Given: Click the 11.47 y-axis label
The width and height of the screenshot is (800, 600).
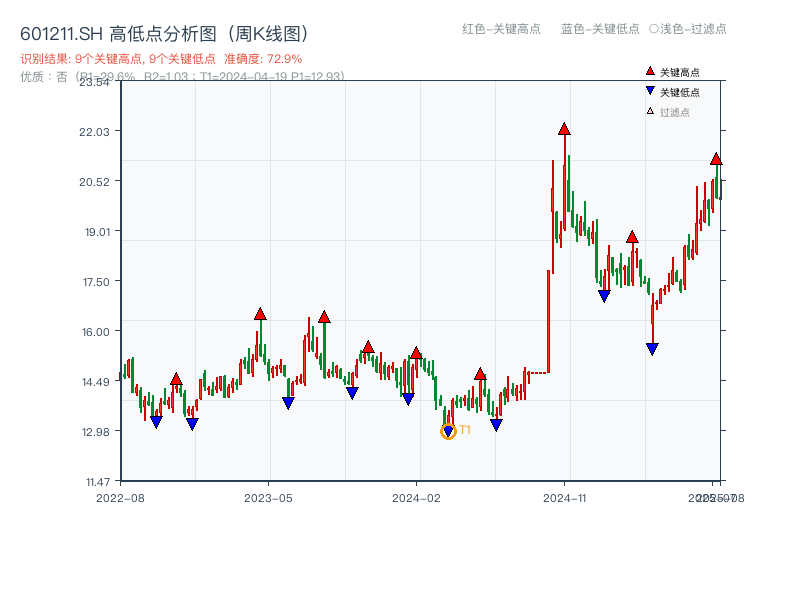Looking at the screenshot, I should click(x=97, y=482).
